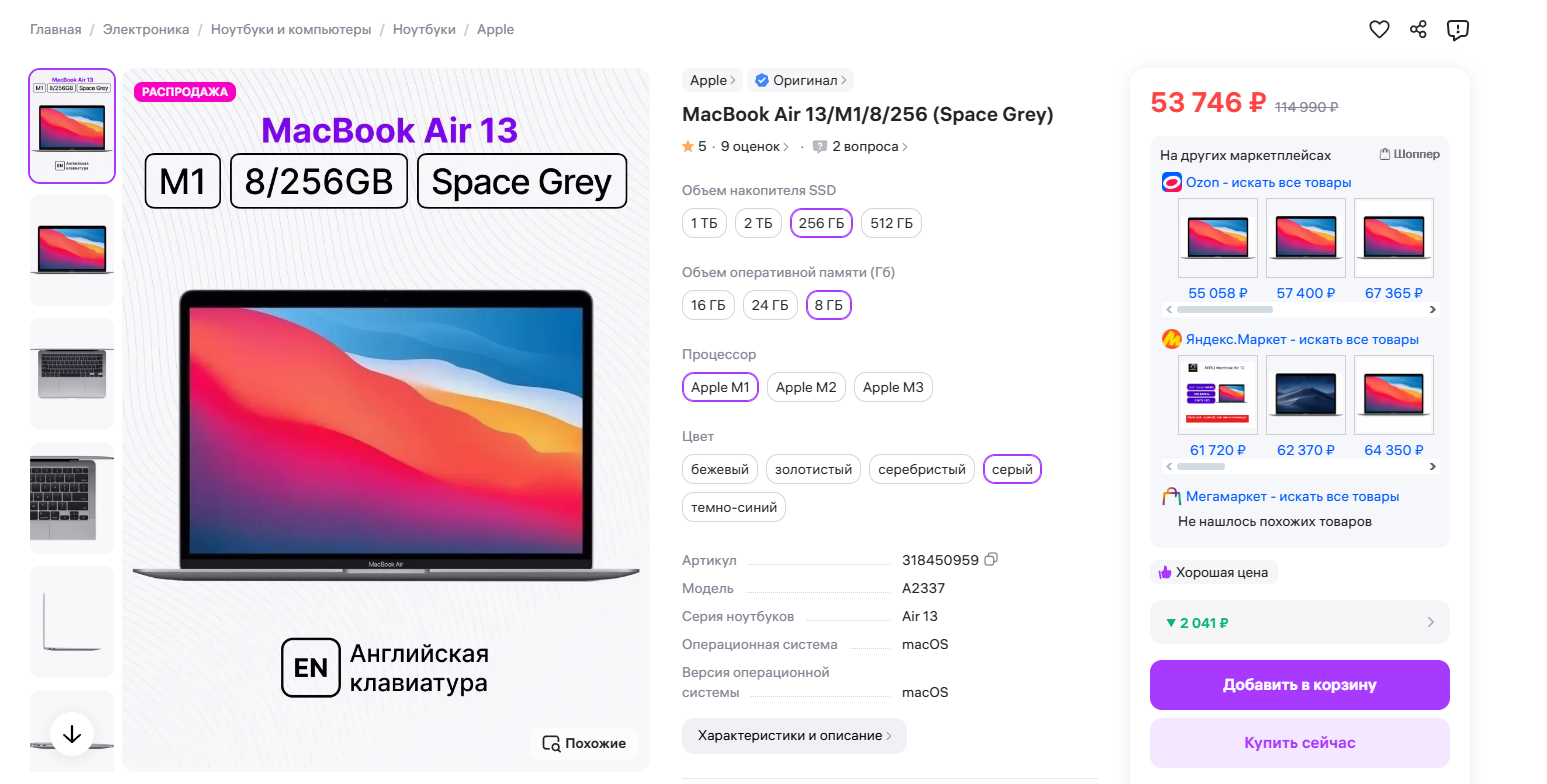Navigate to Электроника breadcrumb
This screenshot has height=784, width=1547.
tap(146, 29)
